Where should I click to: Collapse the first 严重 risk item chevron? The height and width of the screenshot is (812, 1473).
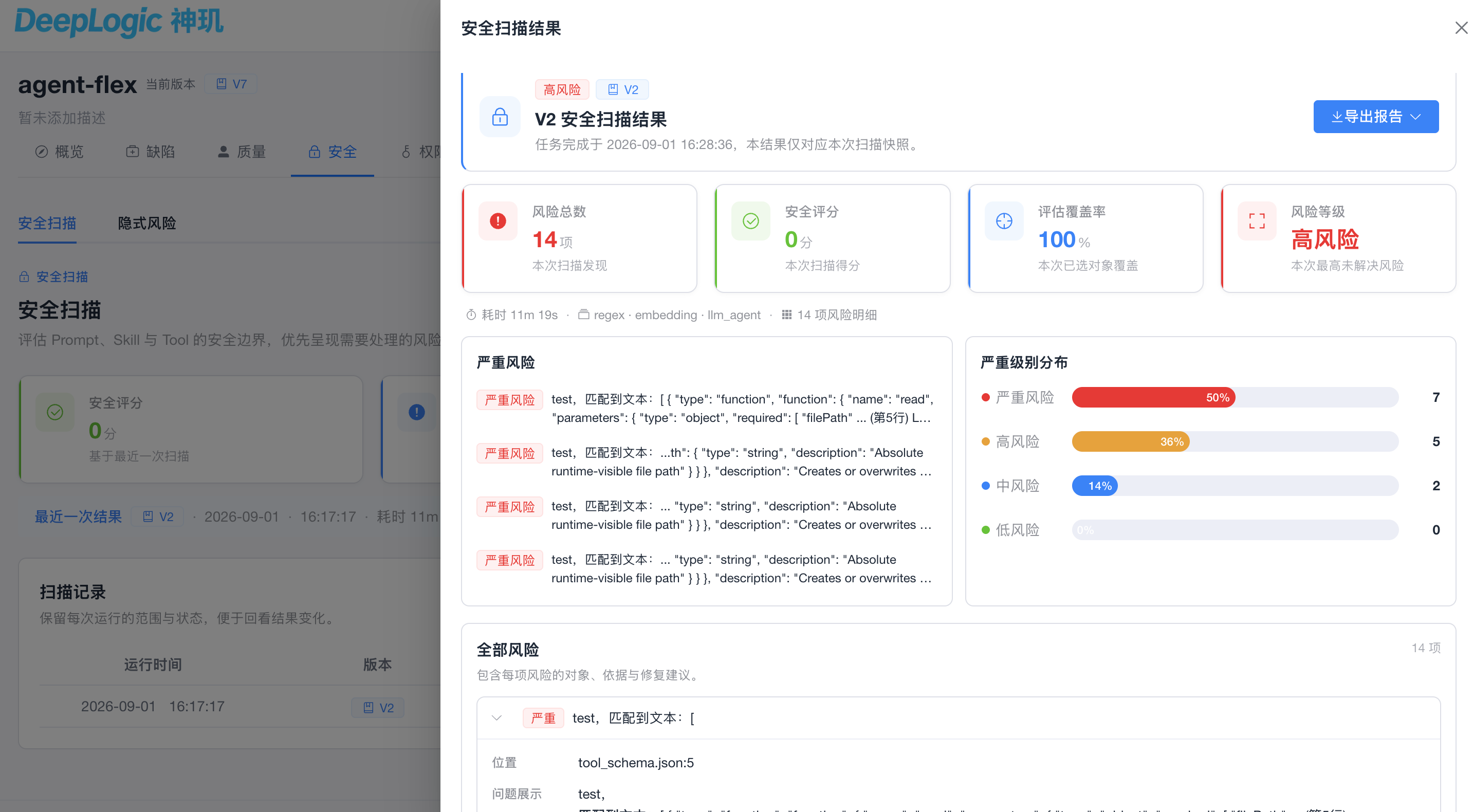click(496, 718)
